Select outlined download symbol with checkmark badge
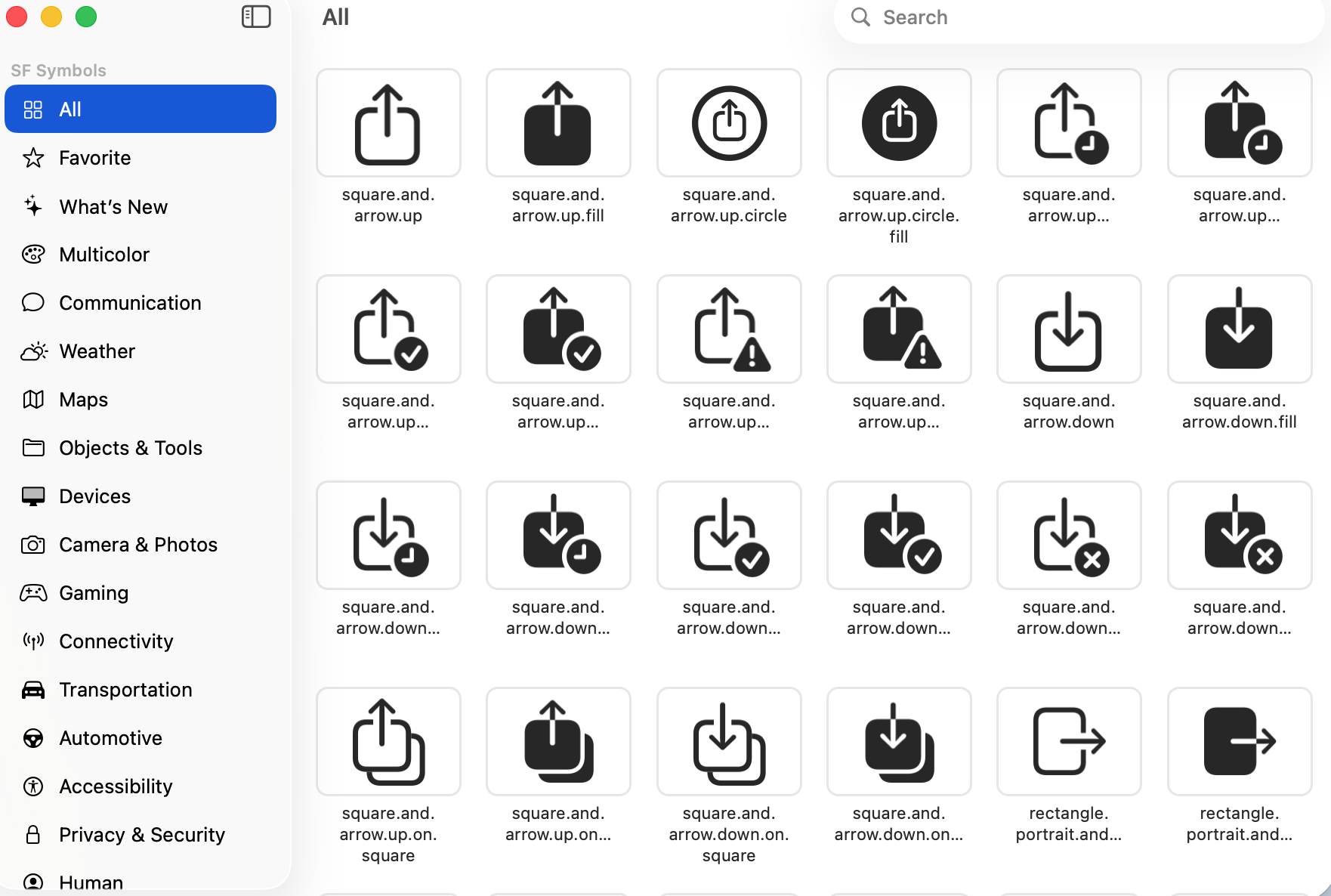 pyautogui.click(x=729, y=536)
